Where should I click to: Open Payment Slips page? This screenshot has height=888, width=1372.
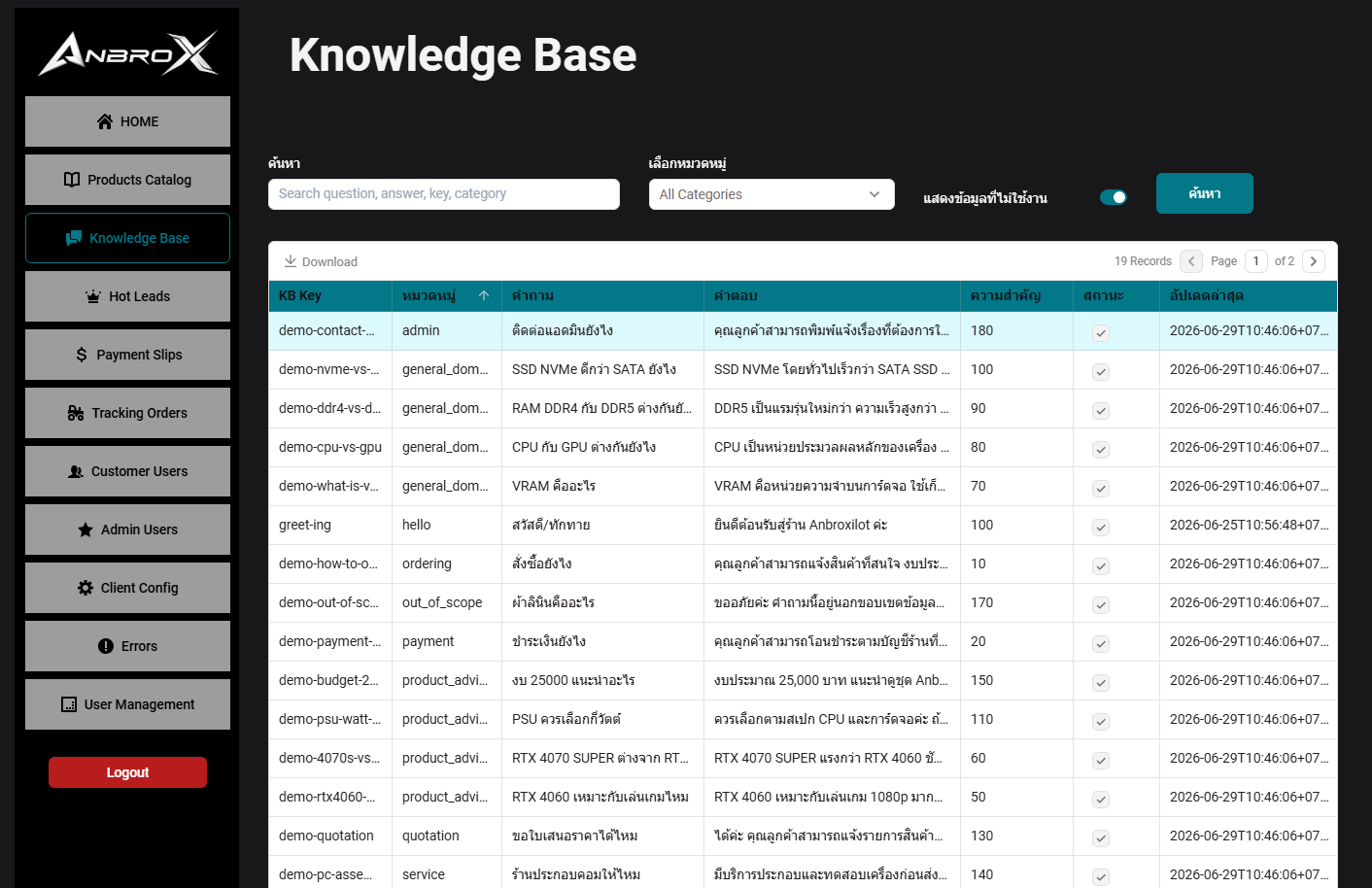coord(127,355)
